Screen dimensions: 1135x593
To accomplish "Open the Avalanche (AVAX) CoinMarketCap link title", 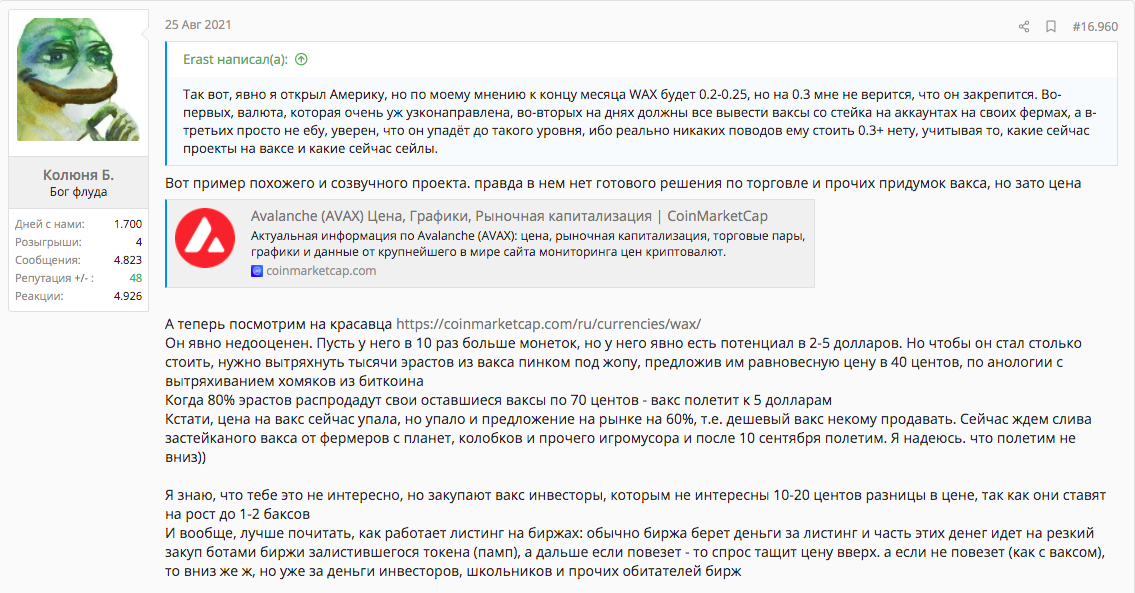I will 509,216.
